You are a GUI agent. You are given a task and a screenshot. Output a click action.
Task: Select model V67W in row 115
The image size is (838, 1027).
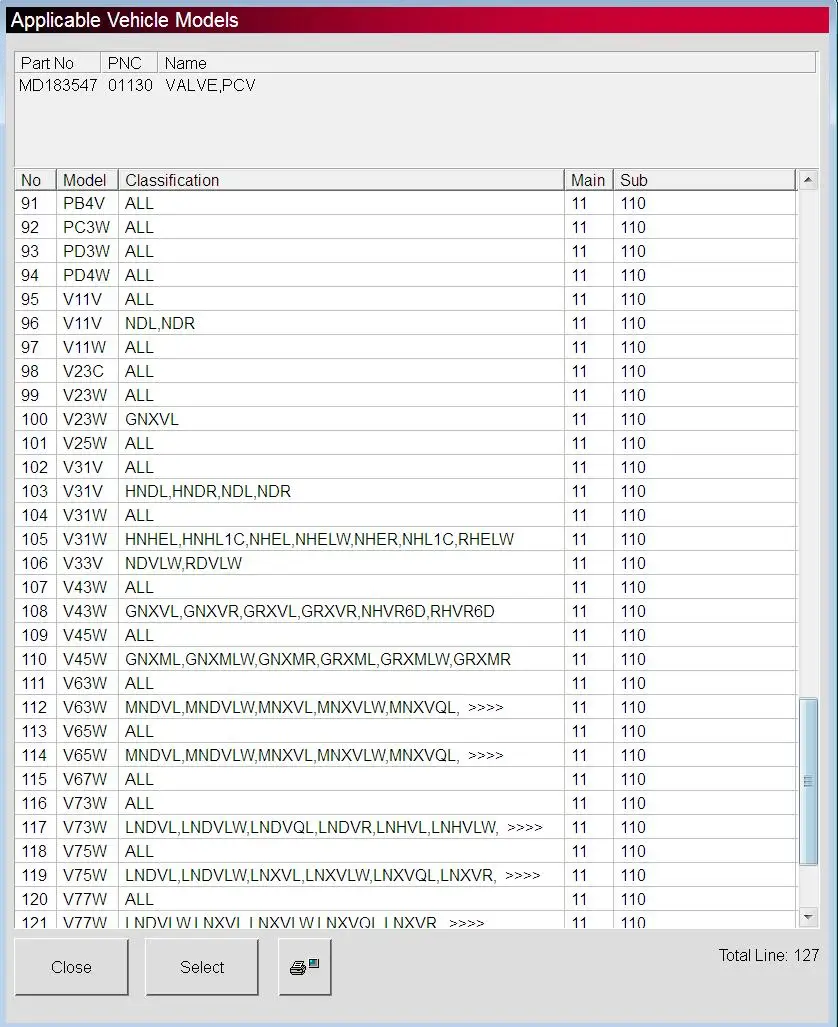pyautogui.click(x=85, y=780)
